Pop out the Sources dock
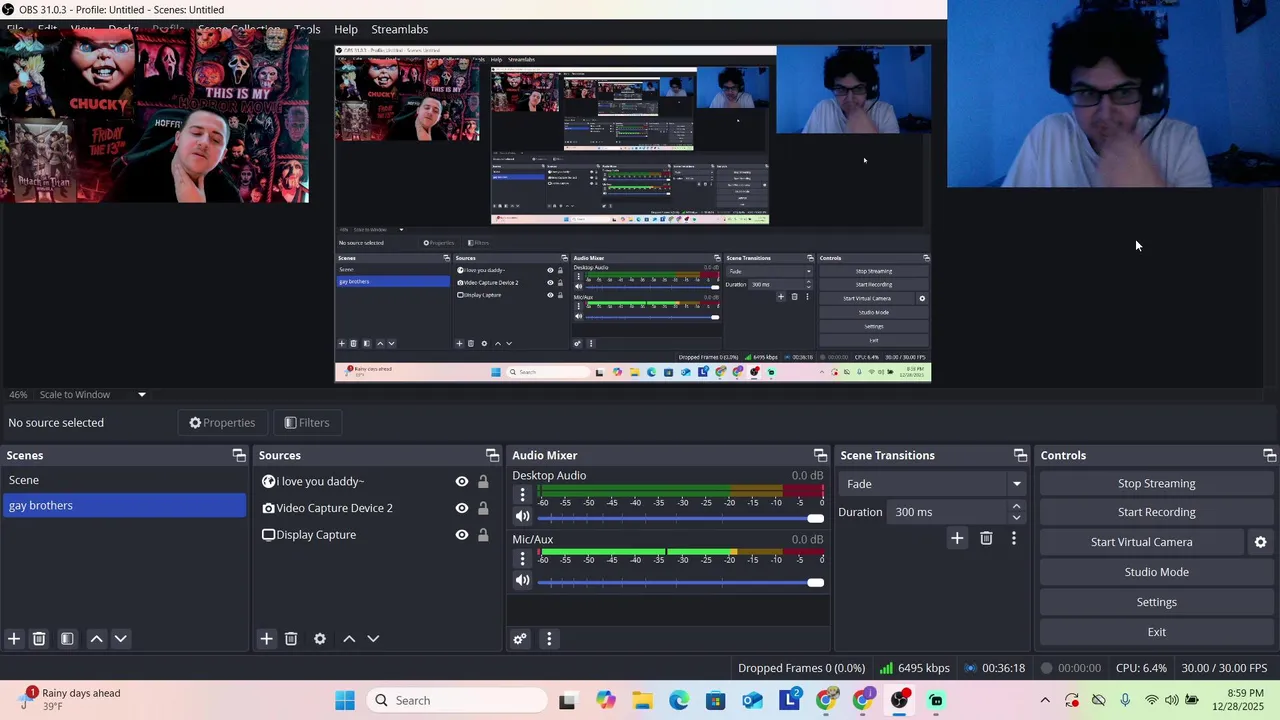Viewport: 1280px width, 720px height. (x=492, y=455)
